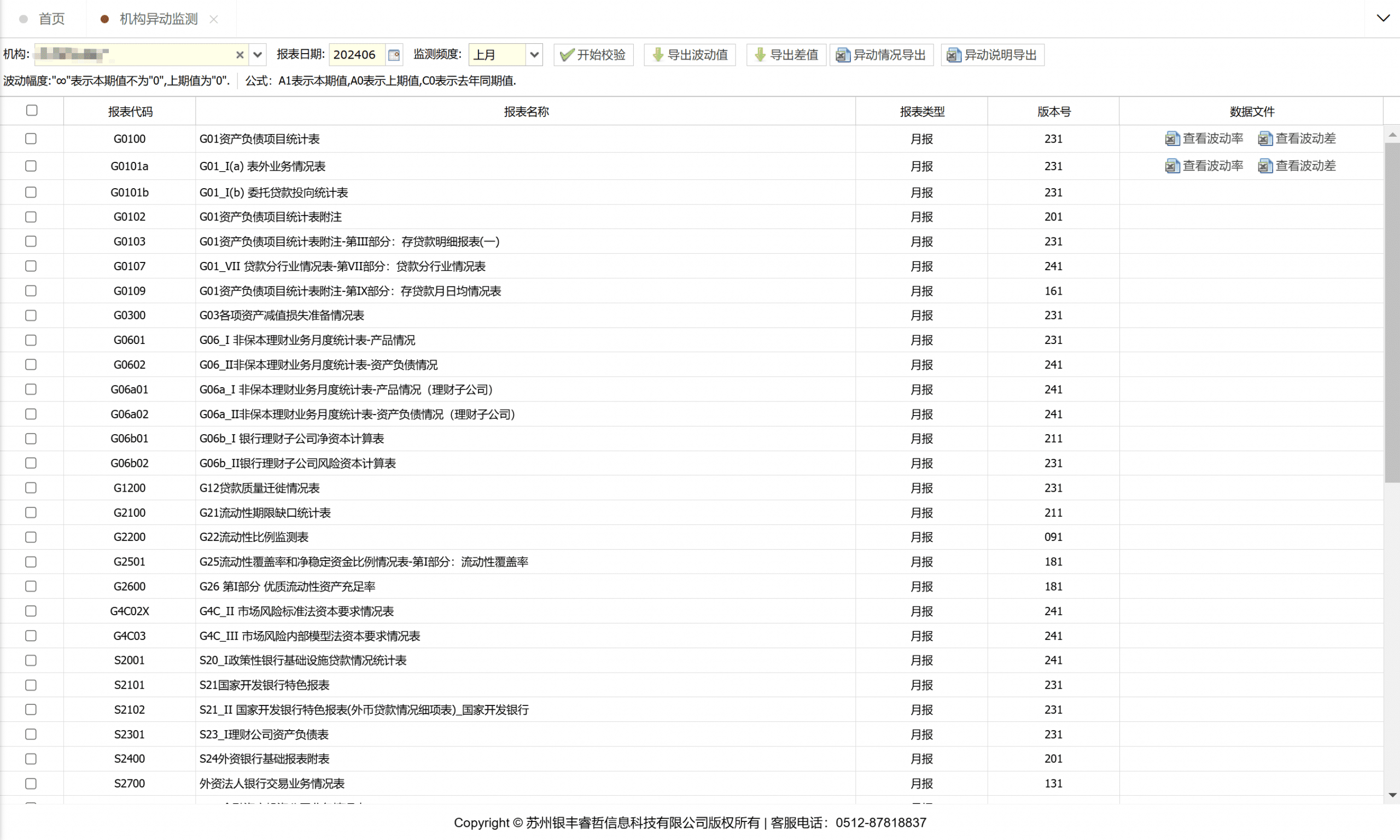Screen dimensions: 1400x840
Task: Open the 监测频度 dropdown arrow
Action: click(x=534, y=55)
